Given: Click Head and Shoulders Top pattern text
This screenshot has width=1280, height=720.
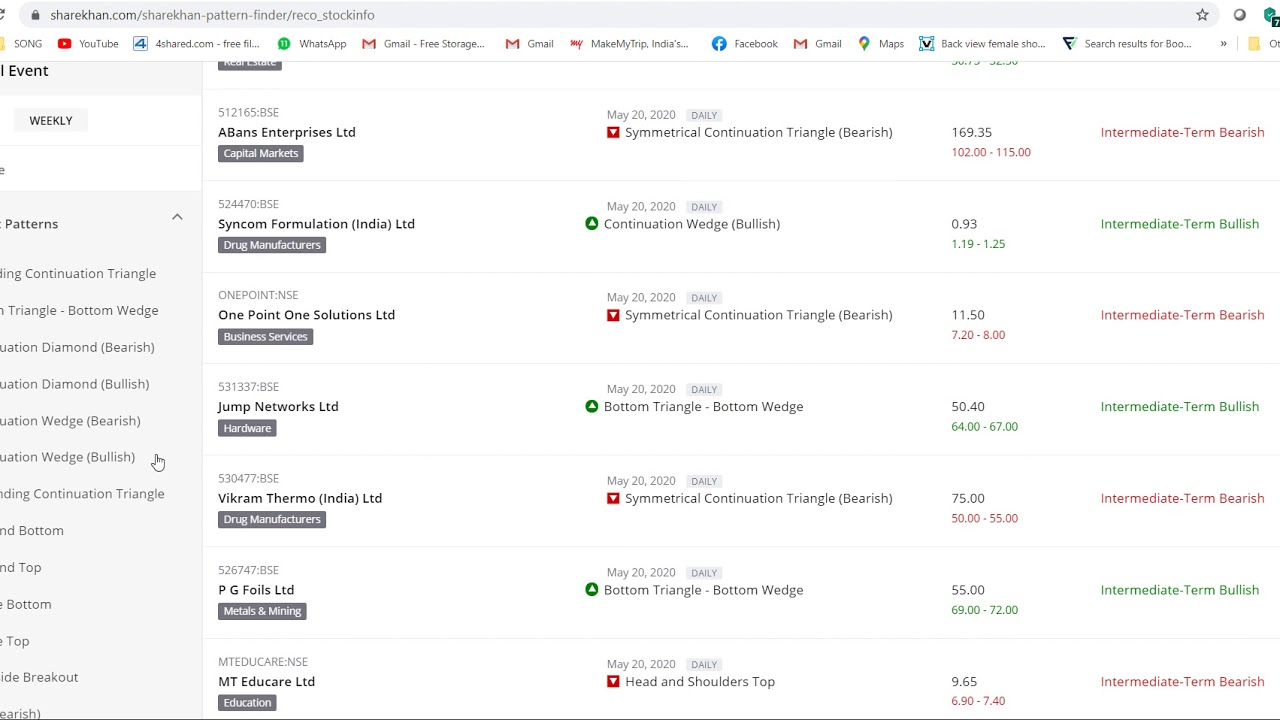Looking at the screenshot, I should click(x=700, y=682).
